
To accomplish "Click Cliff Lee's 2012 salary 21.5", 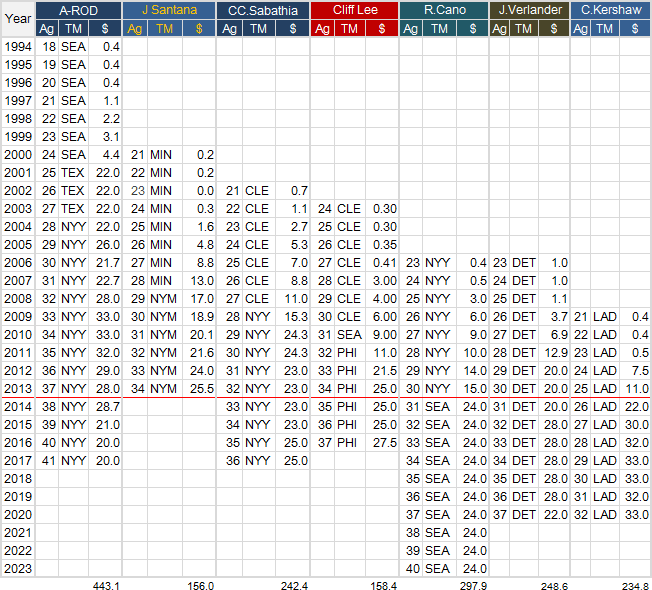I will click(382, 370).
